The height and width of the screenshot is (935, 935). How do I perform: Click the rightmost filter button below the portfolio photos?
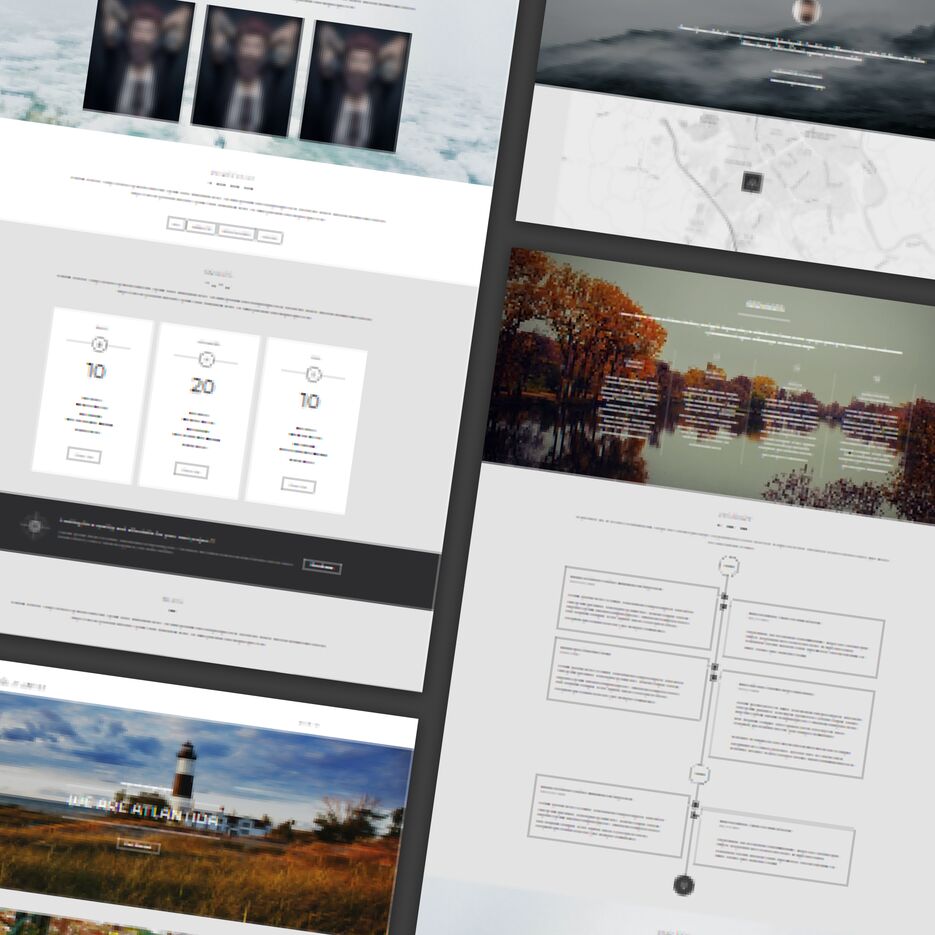click(270, 237)
